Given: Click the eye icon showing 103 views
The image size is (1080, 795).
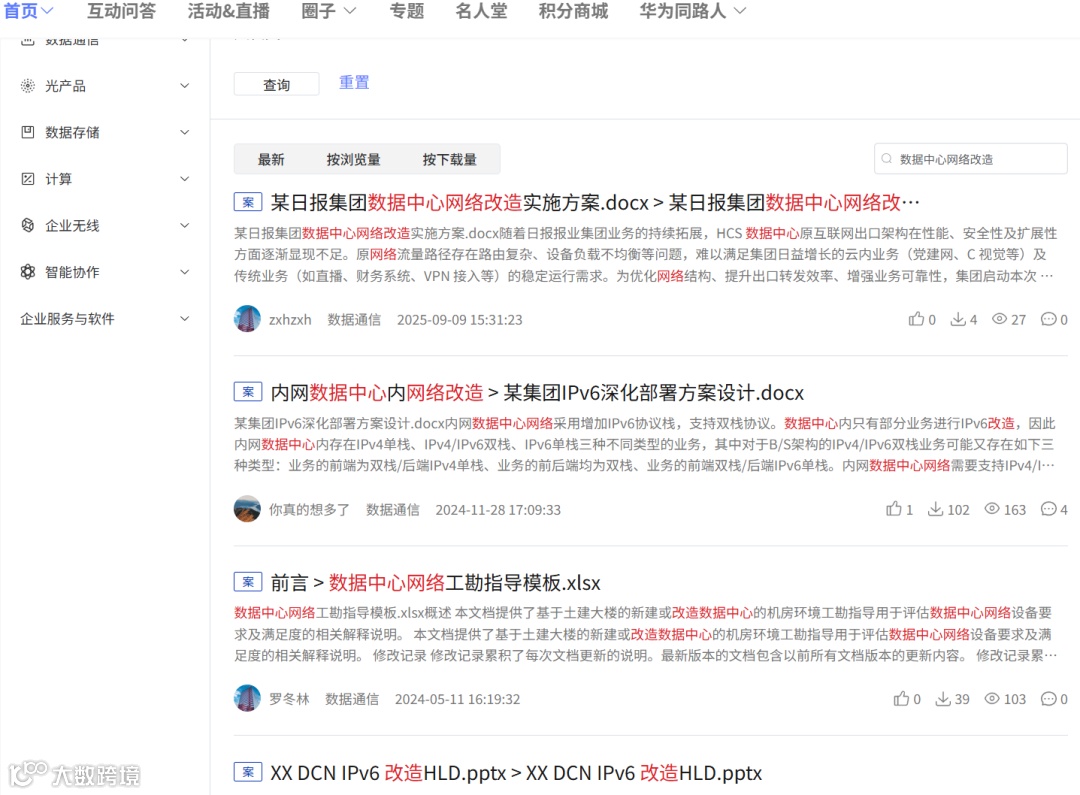Looking at the screenshot, I should coord(992,699).
